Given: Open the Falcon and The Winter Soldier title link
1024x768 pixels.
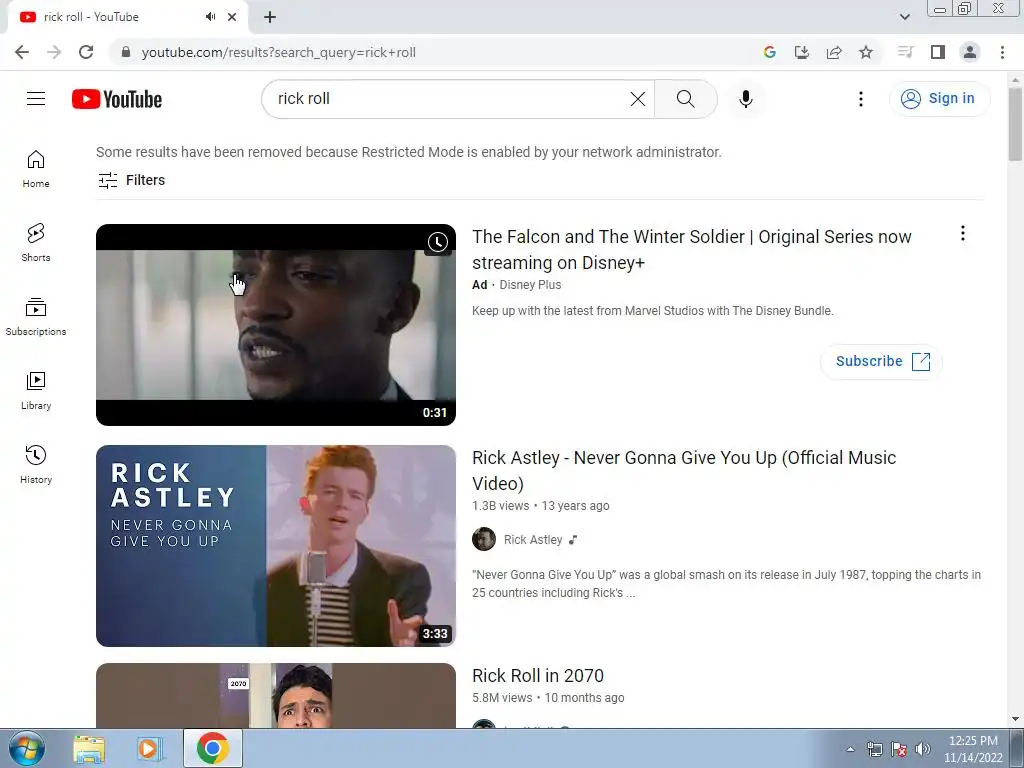Looking at the screenshot, I should click(x=692, y=249).
